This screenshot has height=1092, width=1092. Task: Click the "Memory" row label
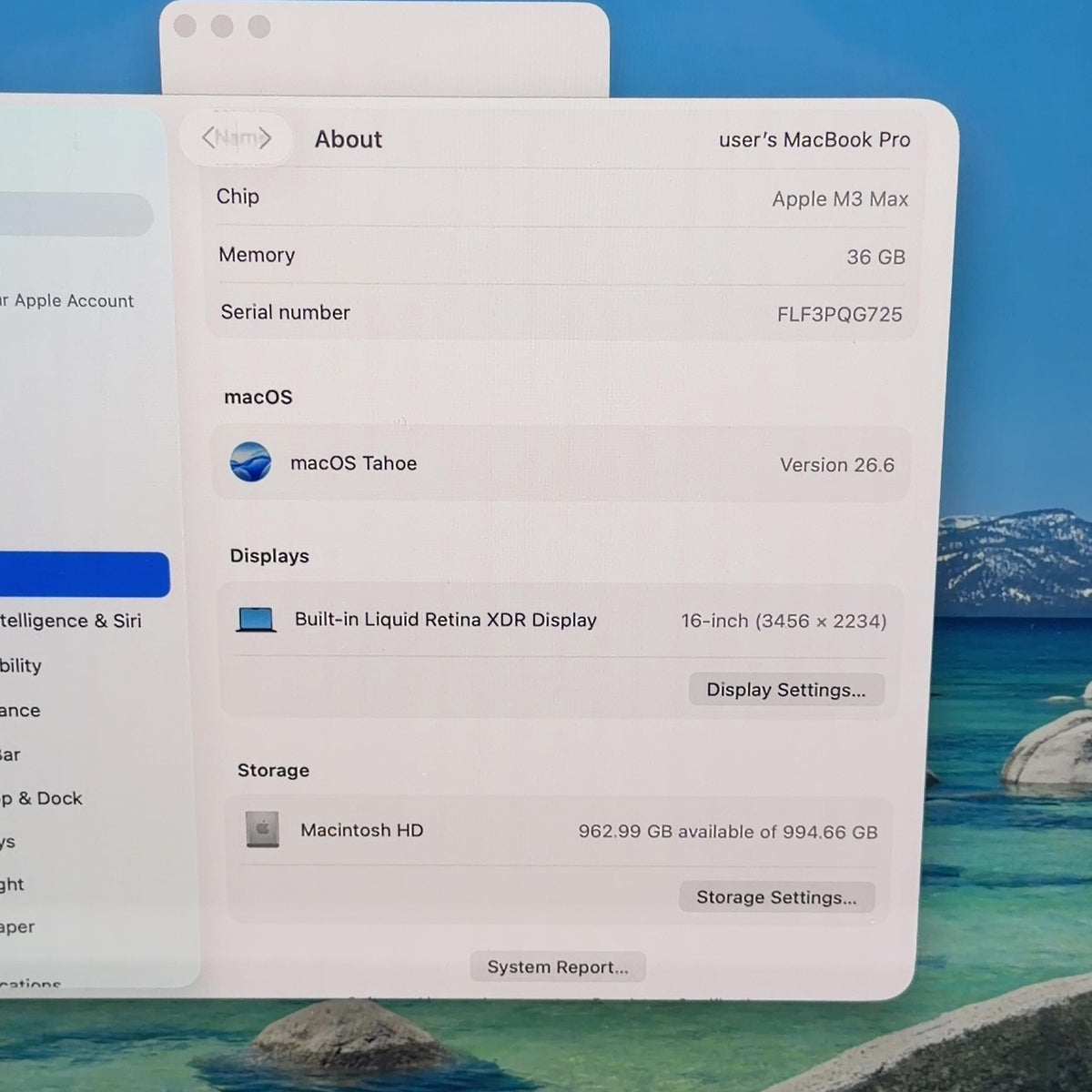257,255
